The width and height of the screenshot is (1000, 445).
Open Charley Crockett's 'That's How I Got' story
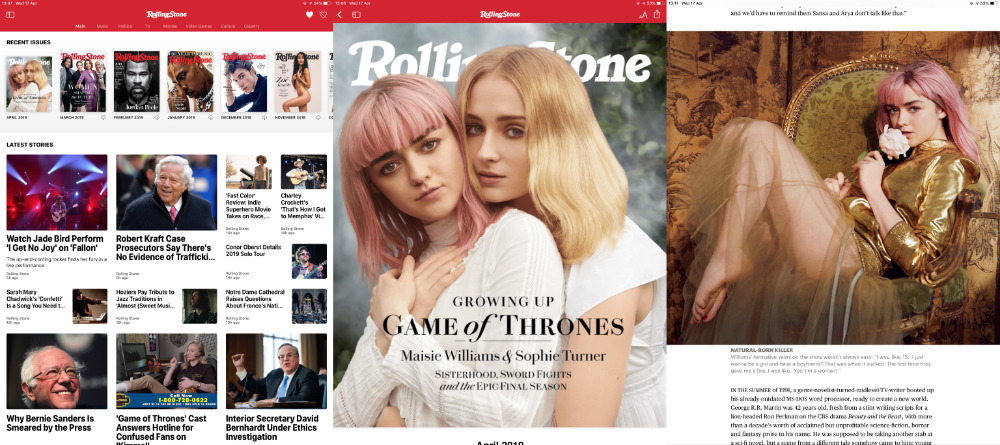[304, 207]
